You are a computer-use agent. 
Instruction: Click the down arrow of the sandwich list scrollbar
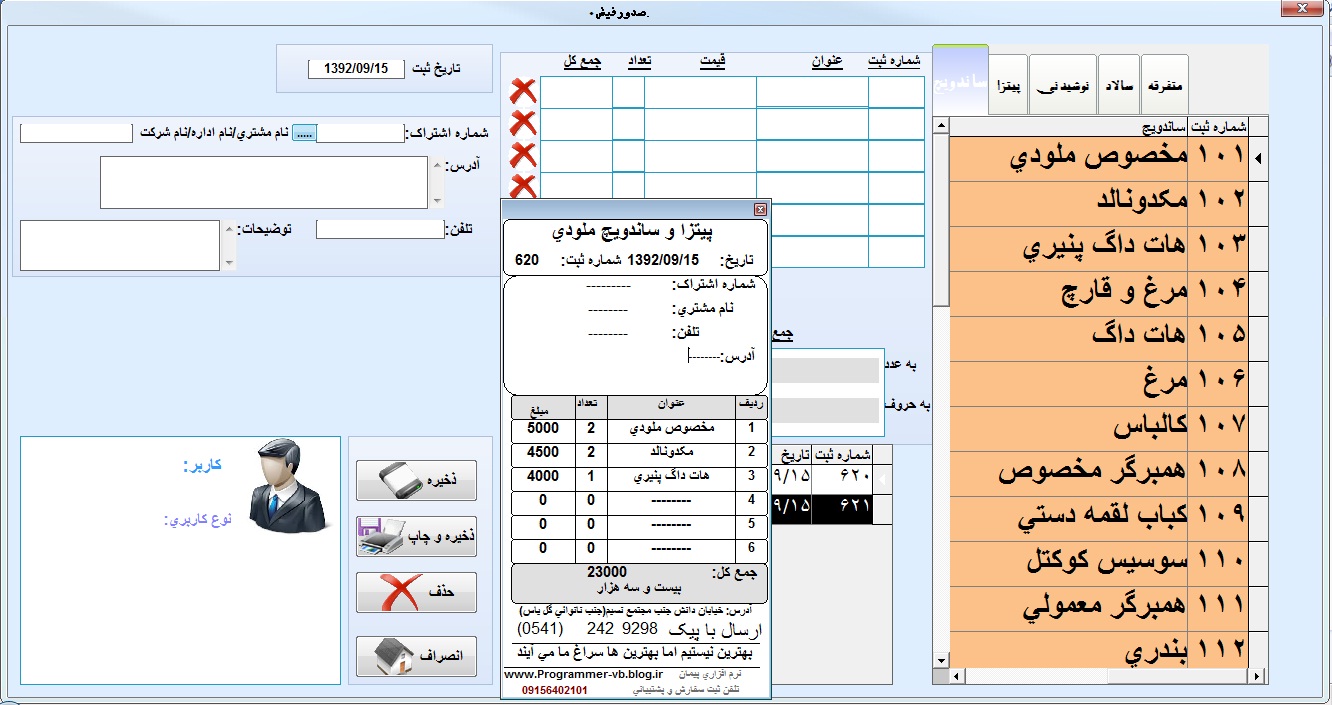(940, 661)
